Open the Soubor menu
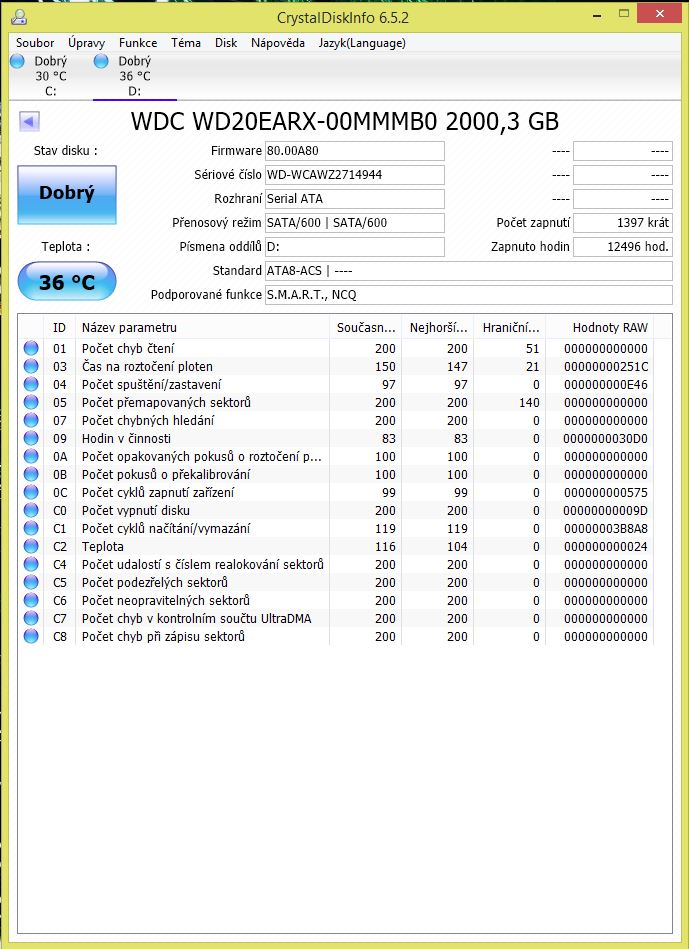The image size is (689, 949). (35, 43)
